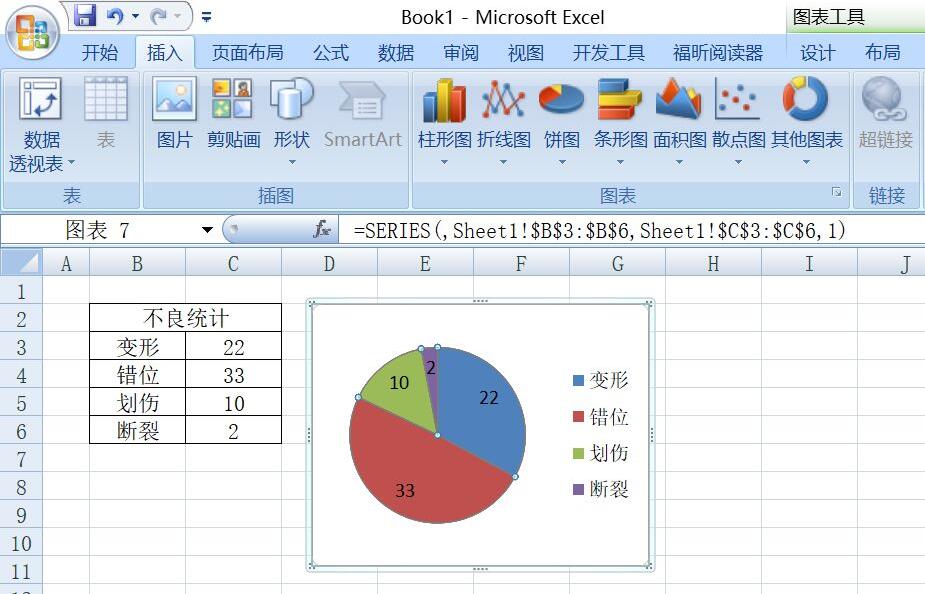Click the 表 table icon
The width and height of the screenshot is (925, 594).
tap(106, 99)
